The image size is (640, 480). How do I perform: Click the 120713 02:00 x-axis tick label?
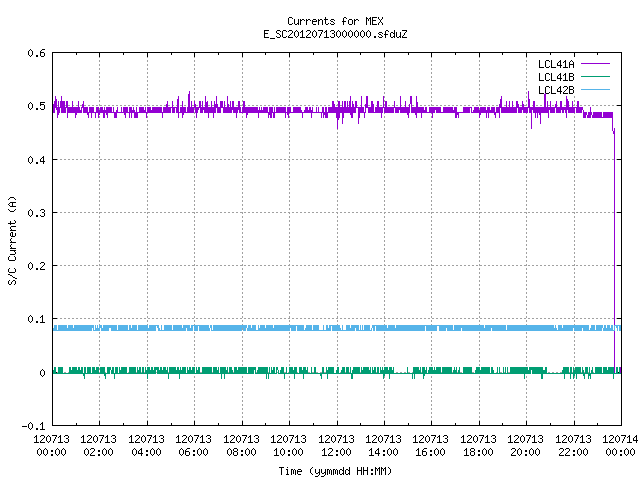(x=98, y=446)
